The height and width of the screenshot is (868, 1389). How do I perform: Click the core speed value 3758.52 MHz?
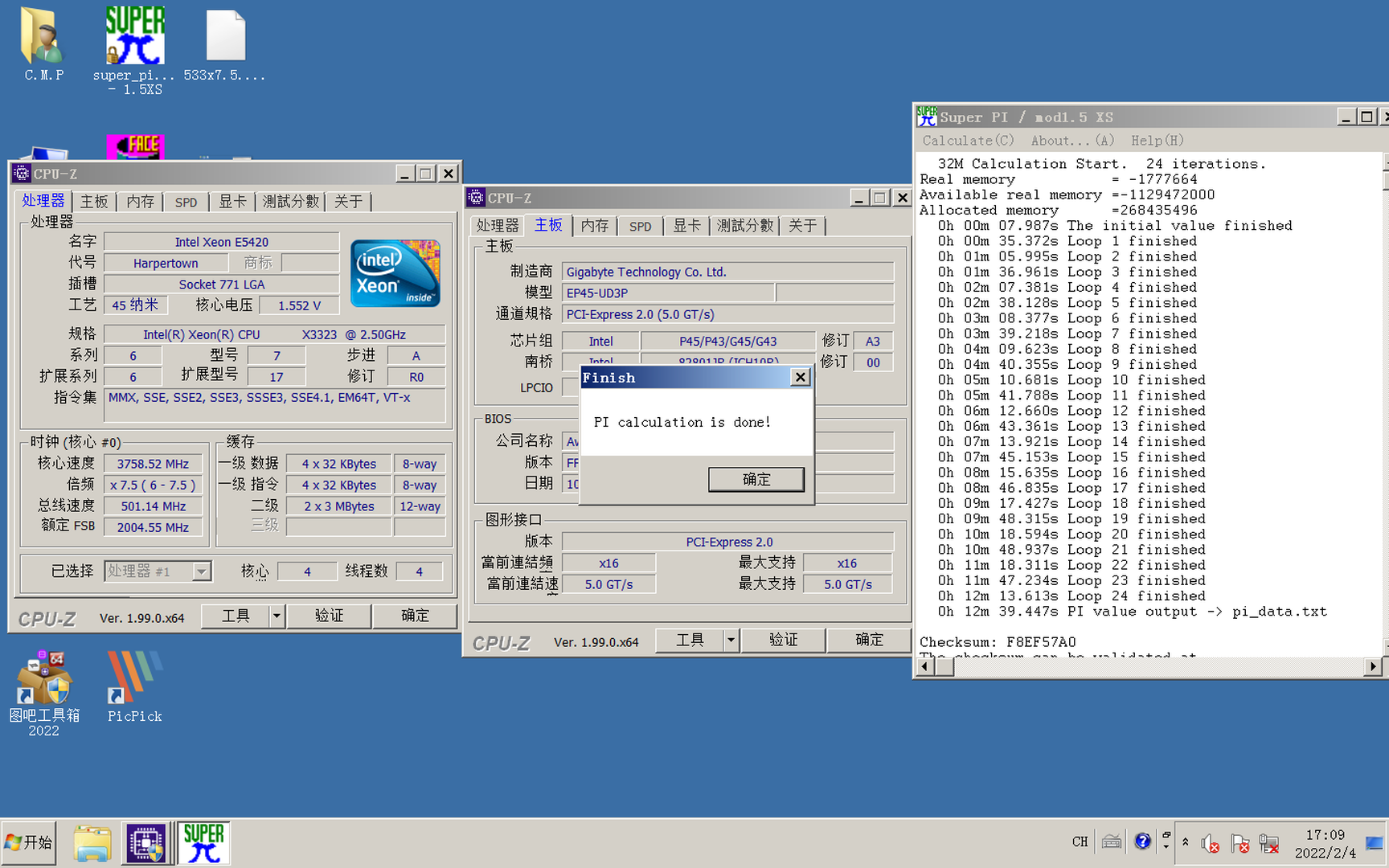153,464
